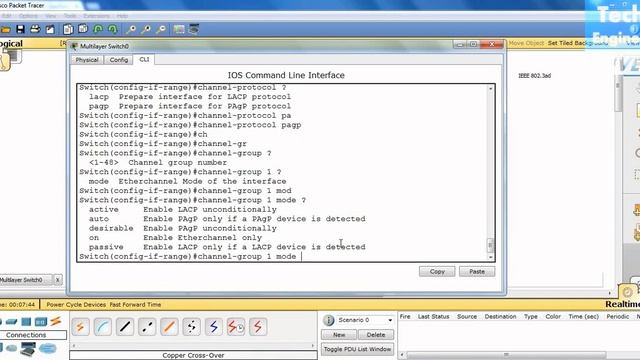Click the IEEE 802.3ad note text
This screenshot has height=360, width=640.
534,76
